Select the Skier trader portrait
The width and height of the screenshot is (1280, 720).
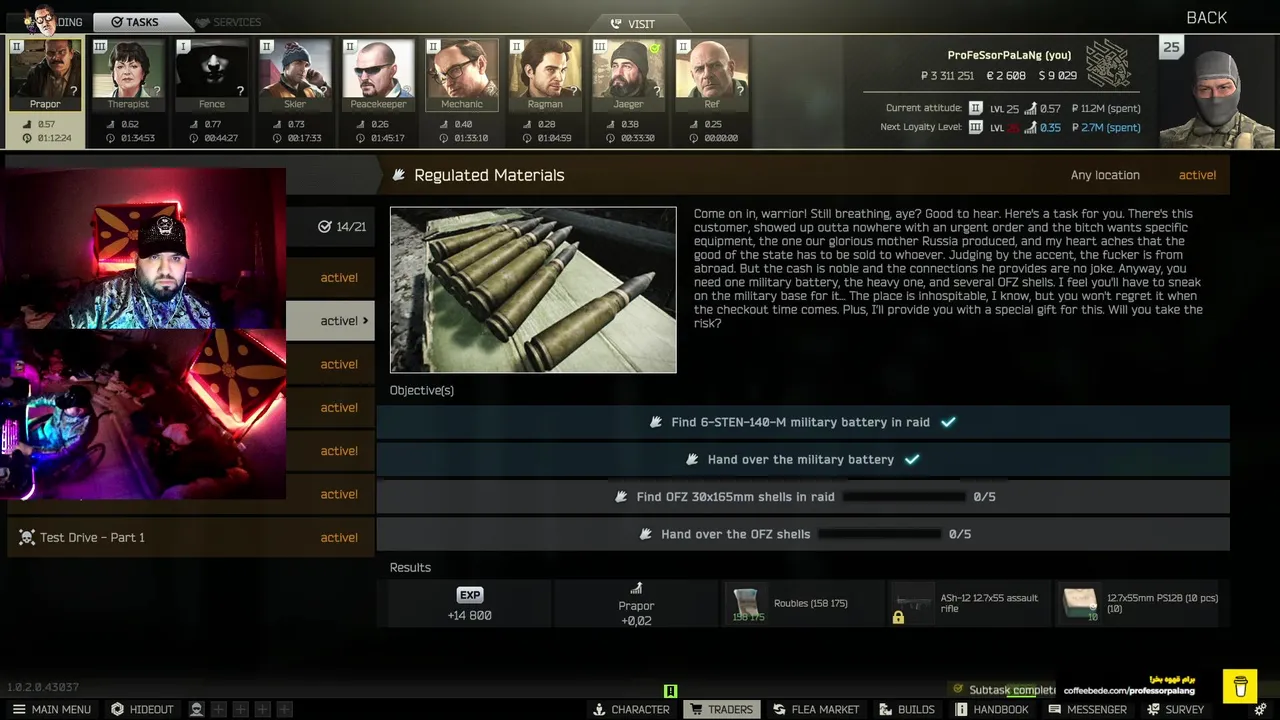pyautogui.click(x=295, y=75)
